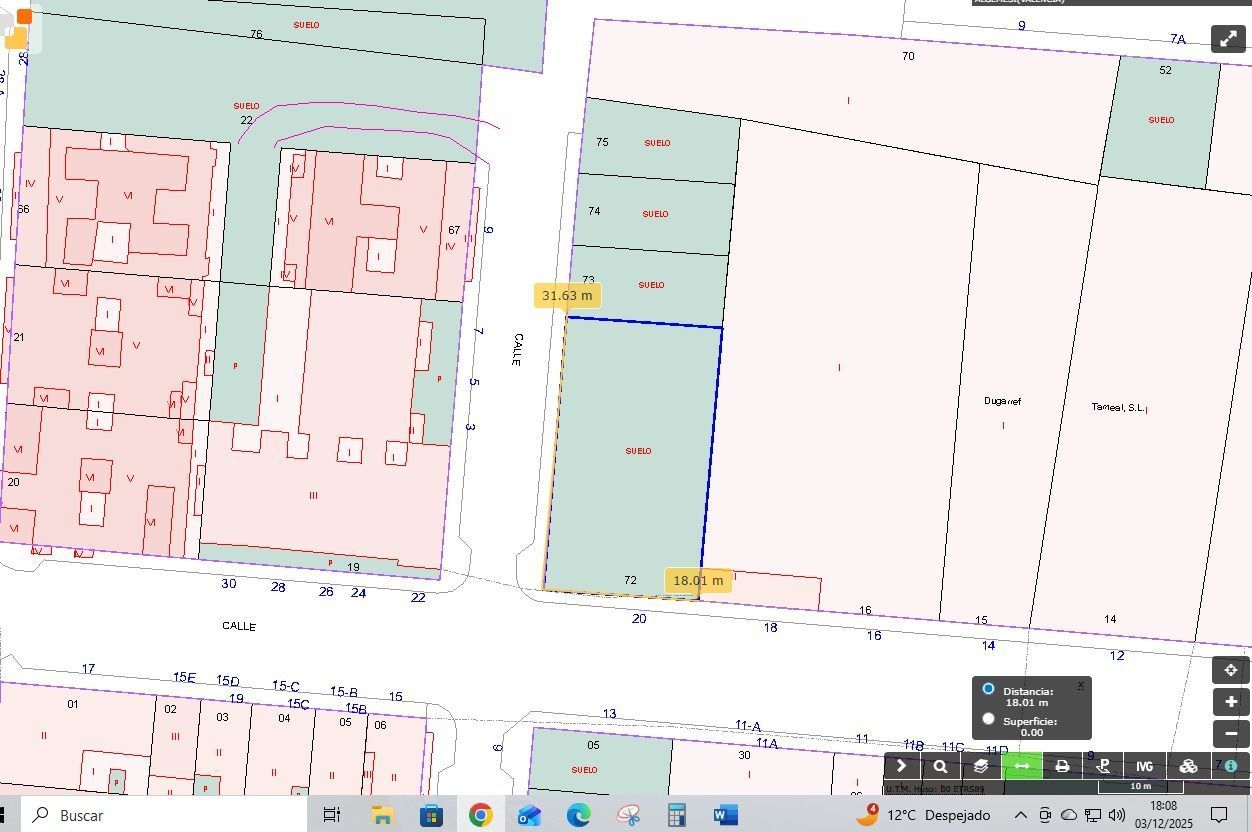The height and width of the screenshot is (832, 1252).
Task: Show map information via info icon
Action: (x=1231, y=766)
